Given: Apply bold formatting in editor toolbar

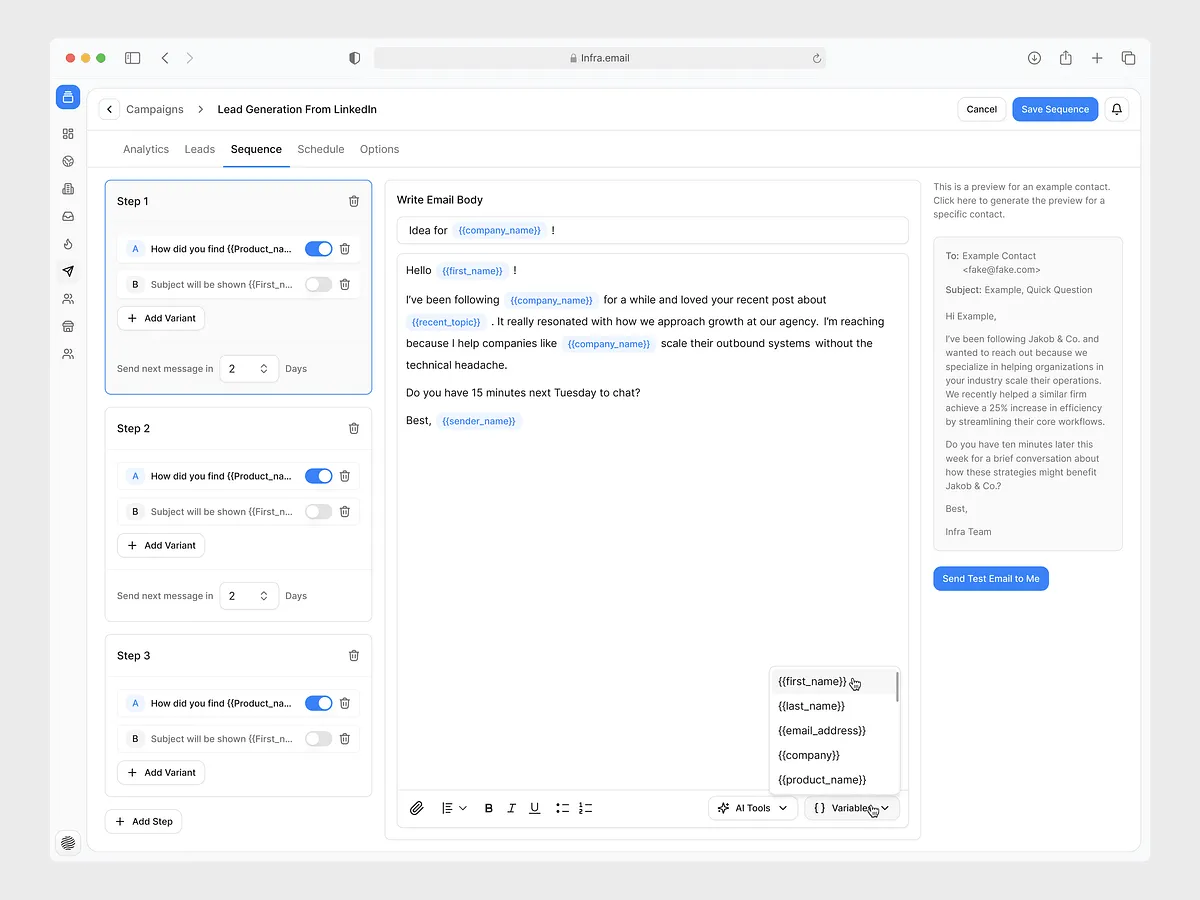Looking at the screenshot, I should (489, 808).
